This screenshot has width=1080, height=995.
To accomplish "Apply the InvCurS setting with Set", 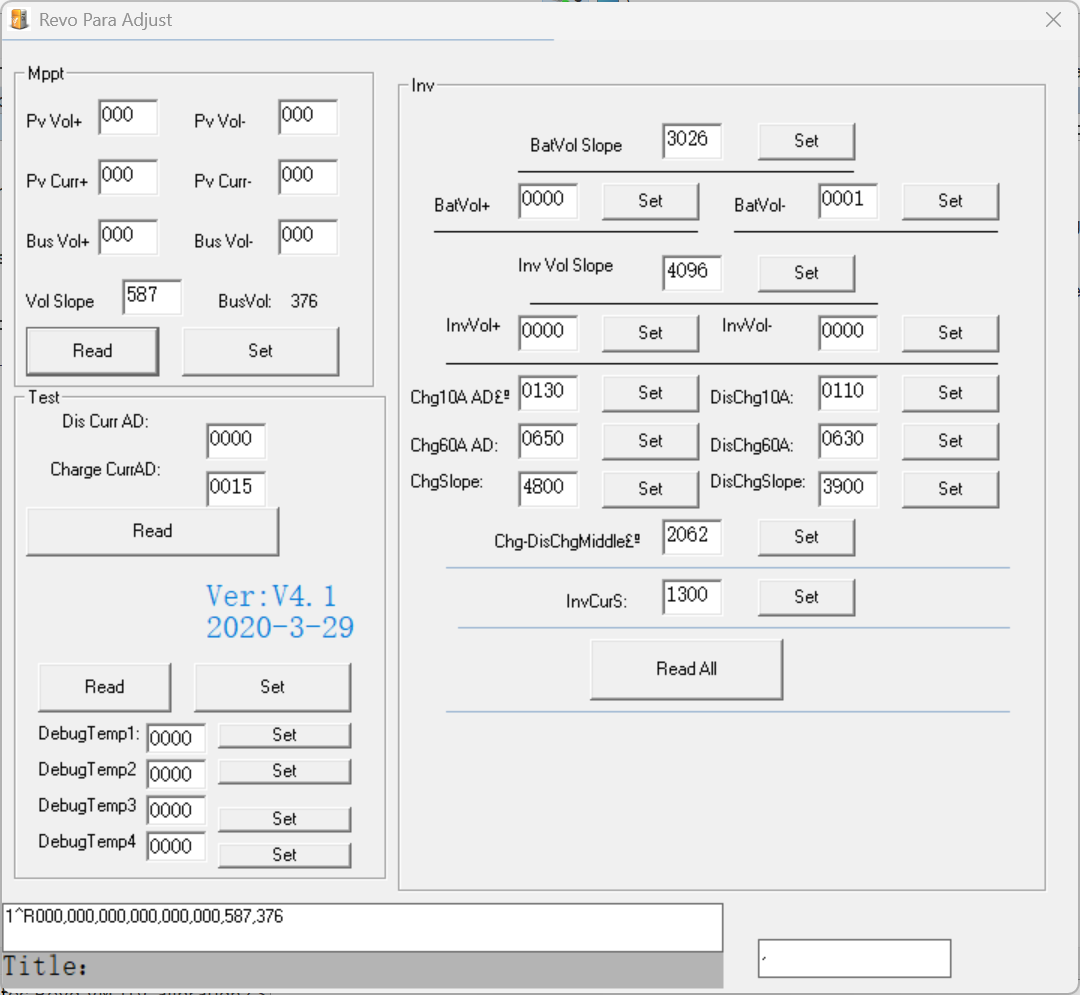I will tap(806, 597).
